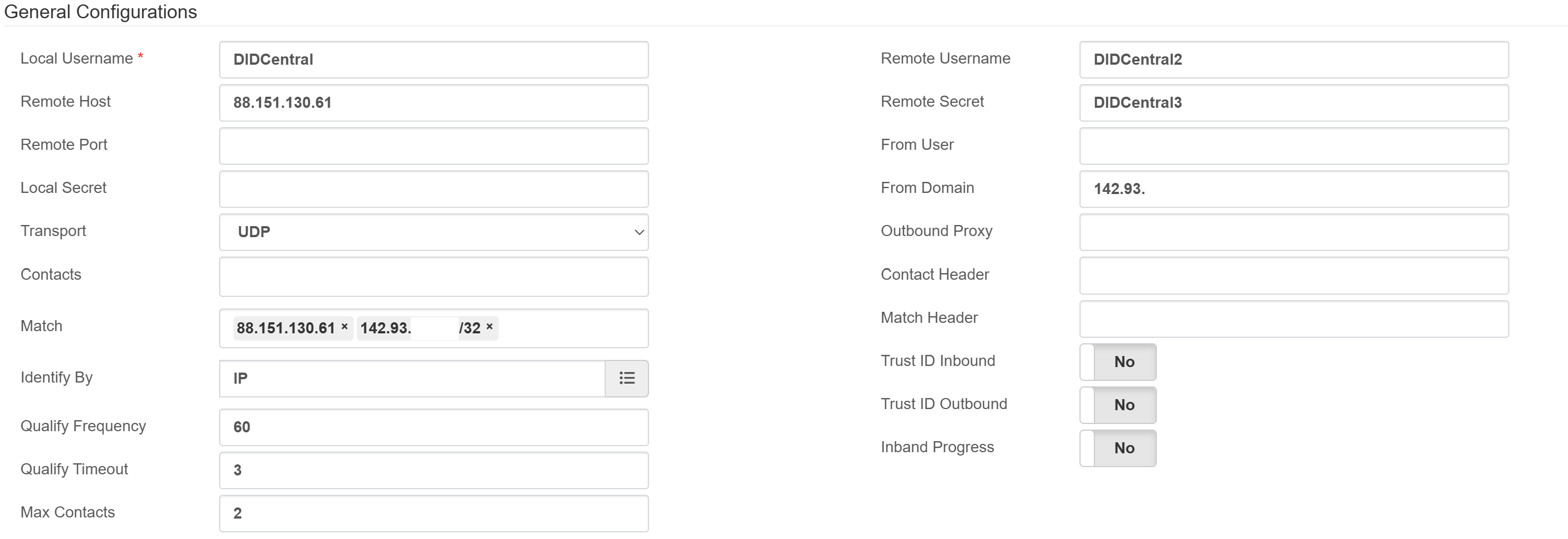This screenshot has height=539, width=1568.
Task: Focus the From User input
Action: click(1294, 146)
